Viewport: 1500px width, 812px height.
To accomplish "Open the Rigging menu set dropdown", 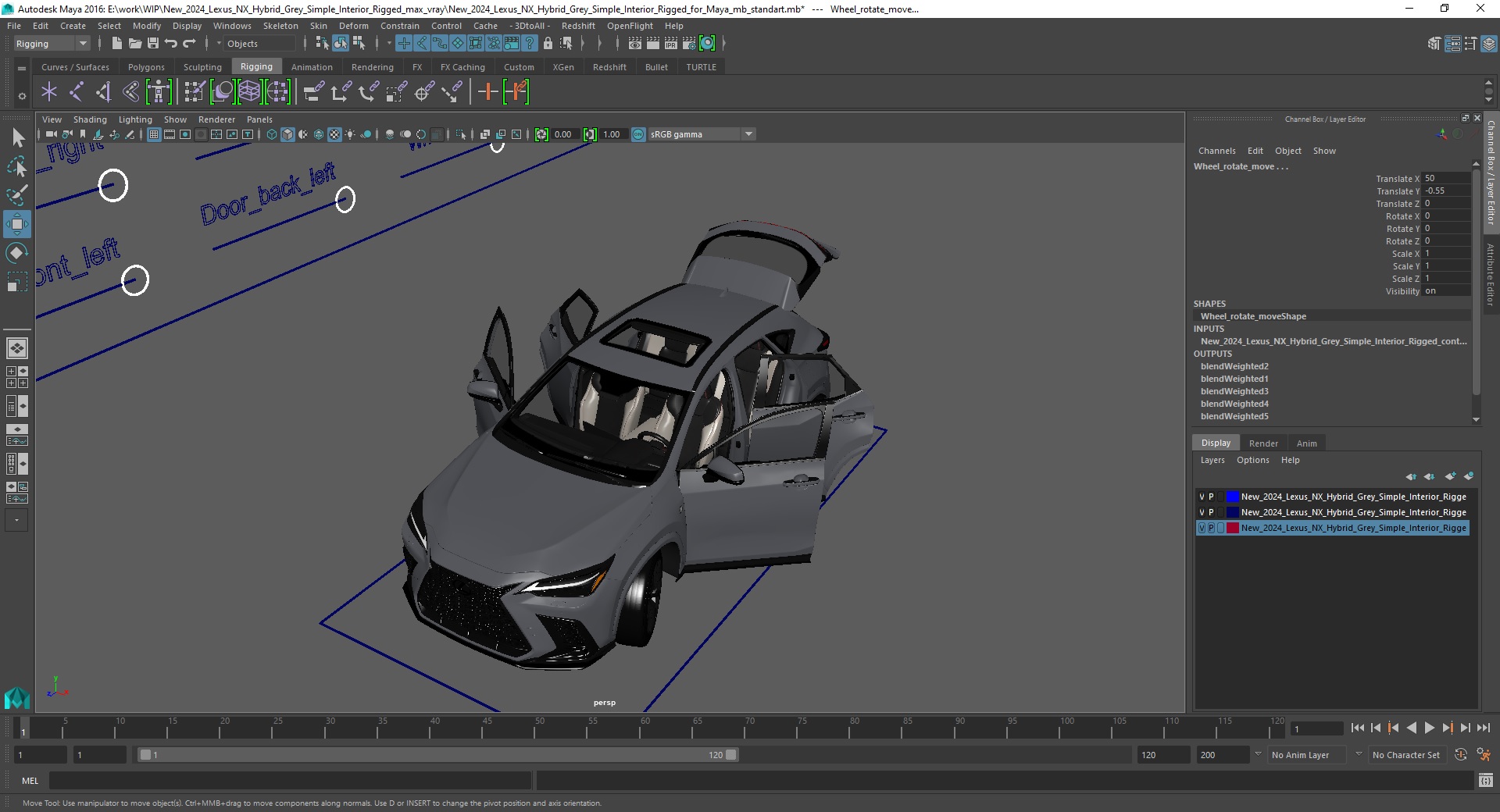I will (x=52, y=44).
